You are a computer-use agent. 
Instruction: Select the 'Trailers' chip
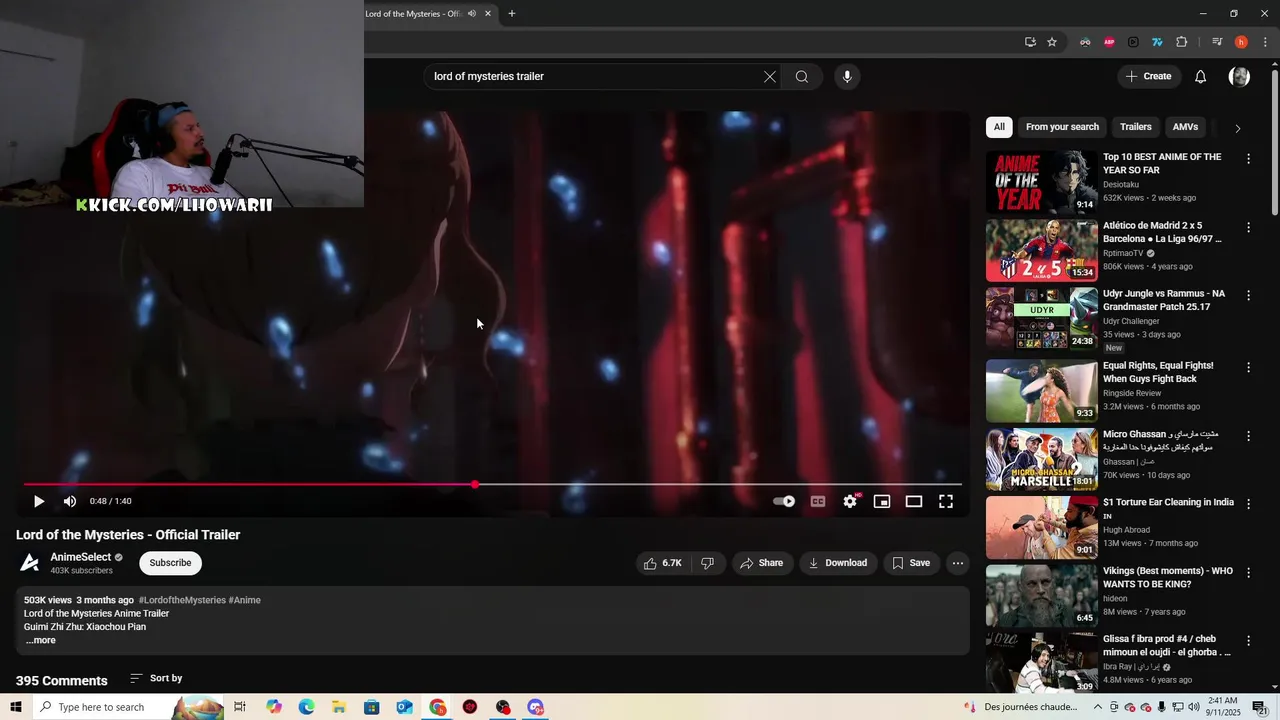[1136, 127]
